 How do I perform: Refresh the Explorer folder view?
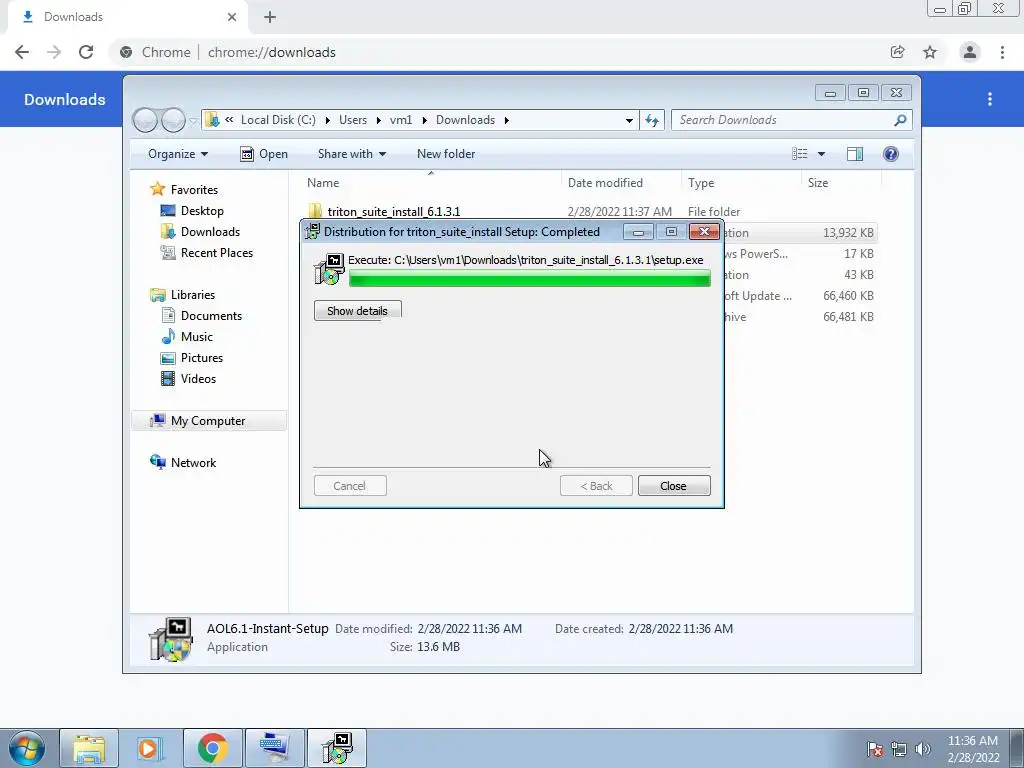click(x=652, y=120)
